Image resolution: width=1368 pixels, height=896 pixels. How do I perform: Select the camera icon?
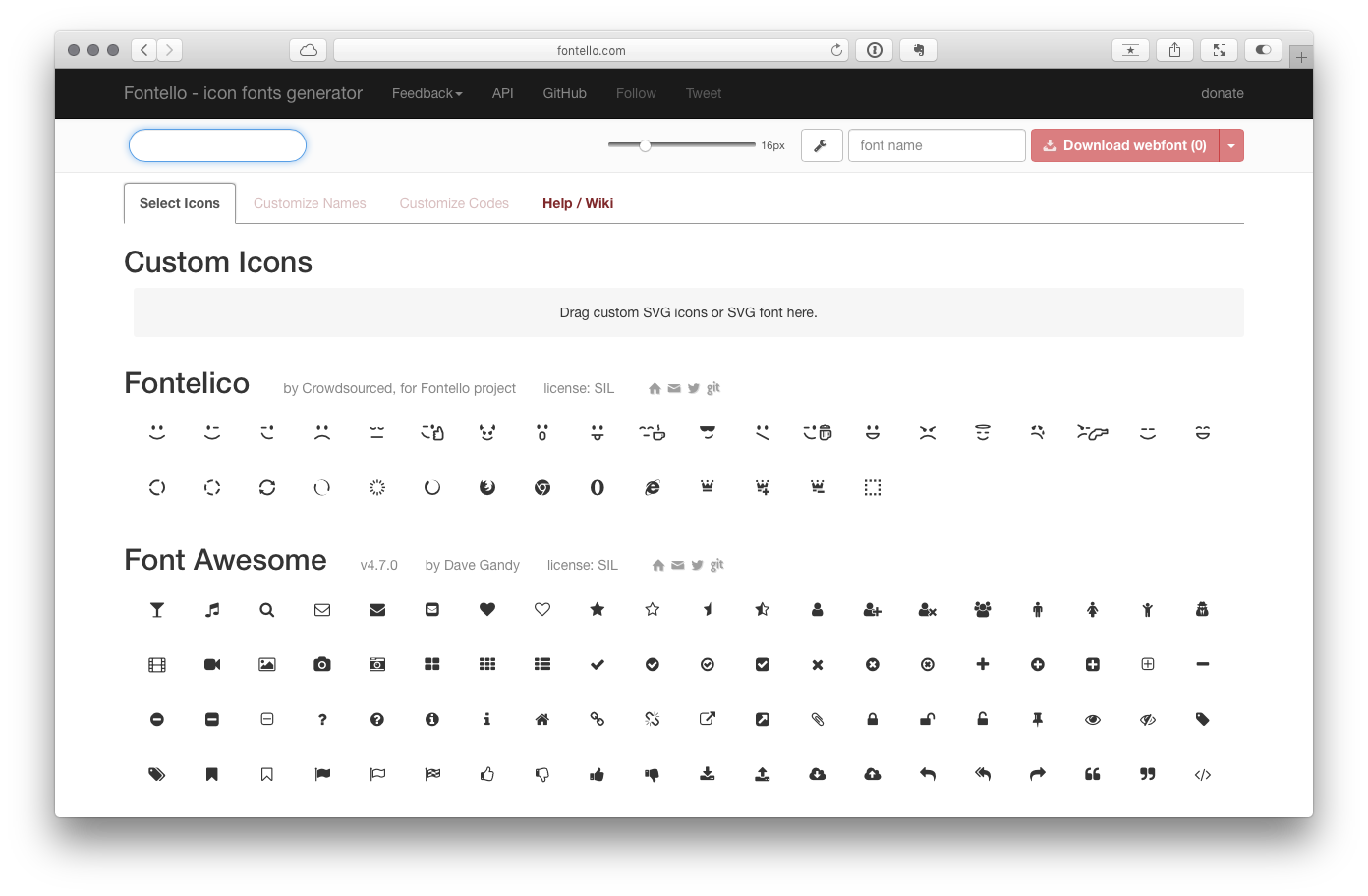[x=322, y=665]
